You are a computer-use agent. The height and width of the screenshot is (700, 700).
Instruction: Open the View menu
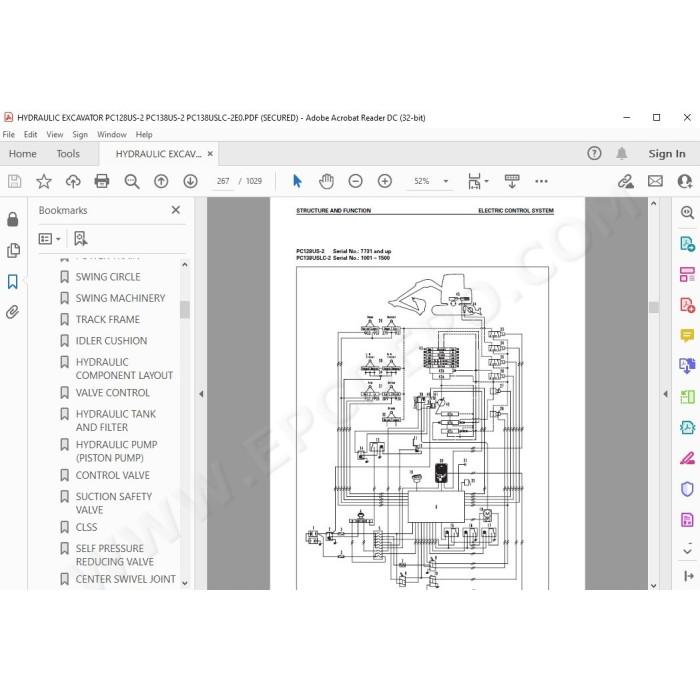[54, 134]
